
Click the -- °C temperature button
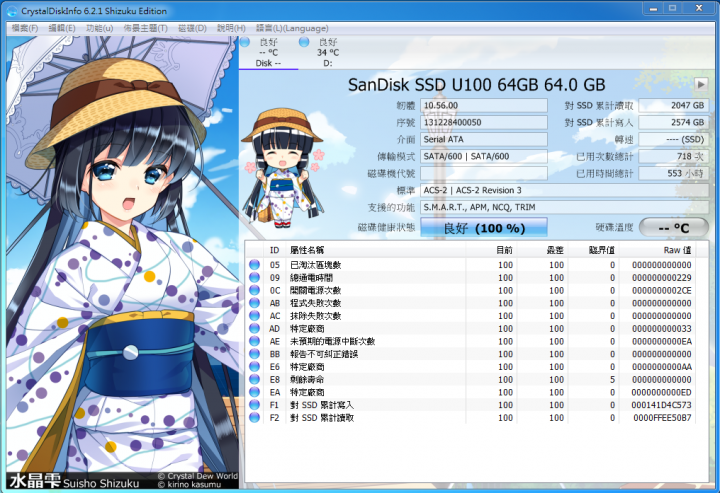tap(674, 228)
